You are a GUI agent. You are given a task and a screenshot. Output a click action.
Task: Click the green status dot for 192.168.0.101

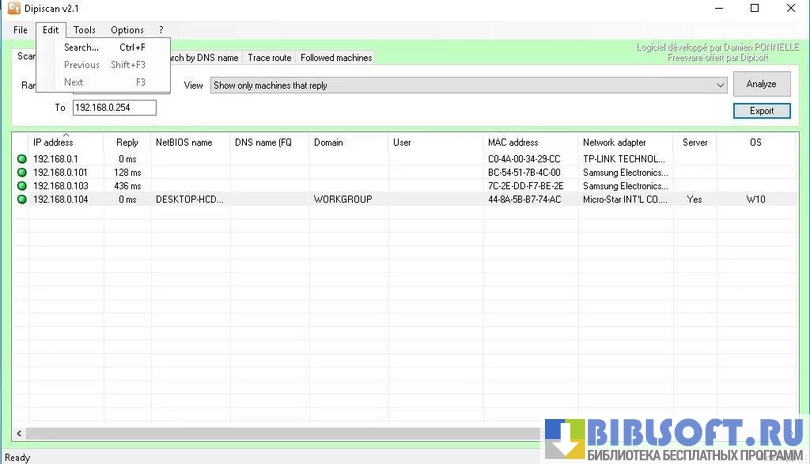click(21, 173)
